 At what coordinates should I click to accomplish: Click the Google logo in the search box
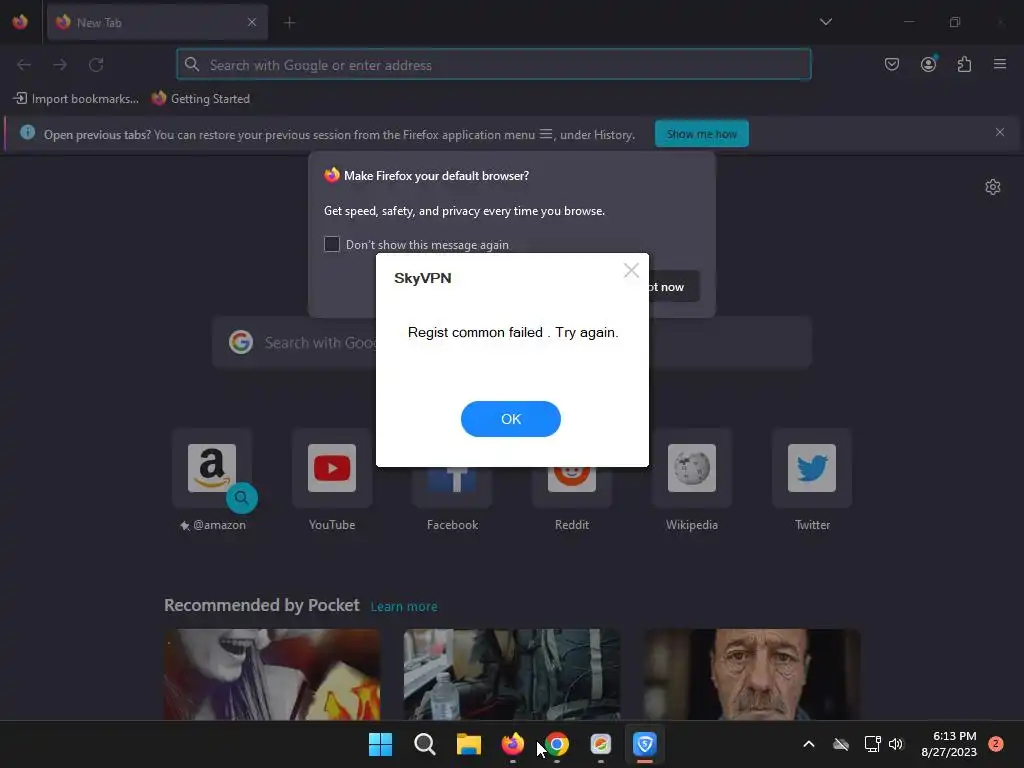click(241, 342)
